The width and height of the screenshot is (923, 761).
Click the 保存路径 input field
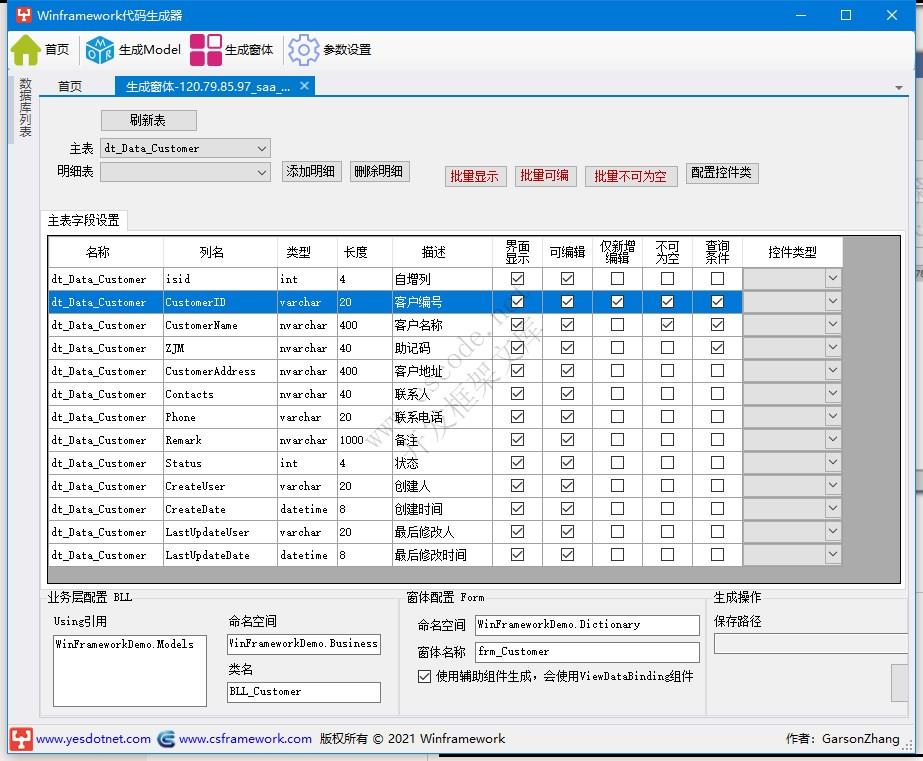point(811,642)
